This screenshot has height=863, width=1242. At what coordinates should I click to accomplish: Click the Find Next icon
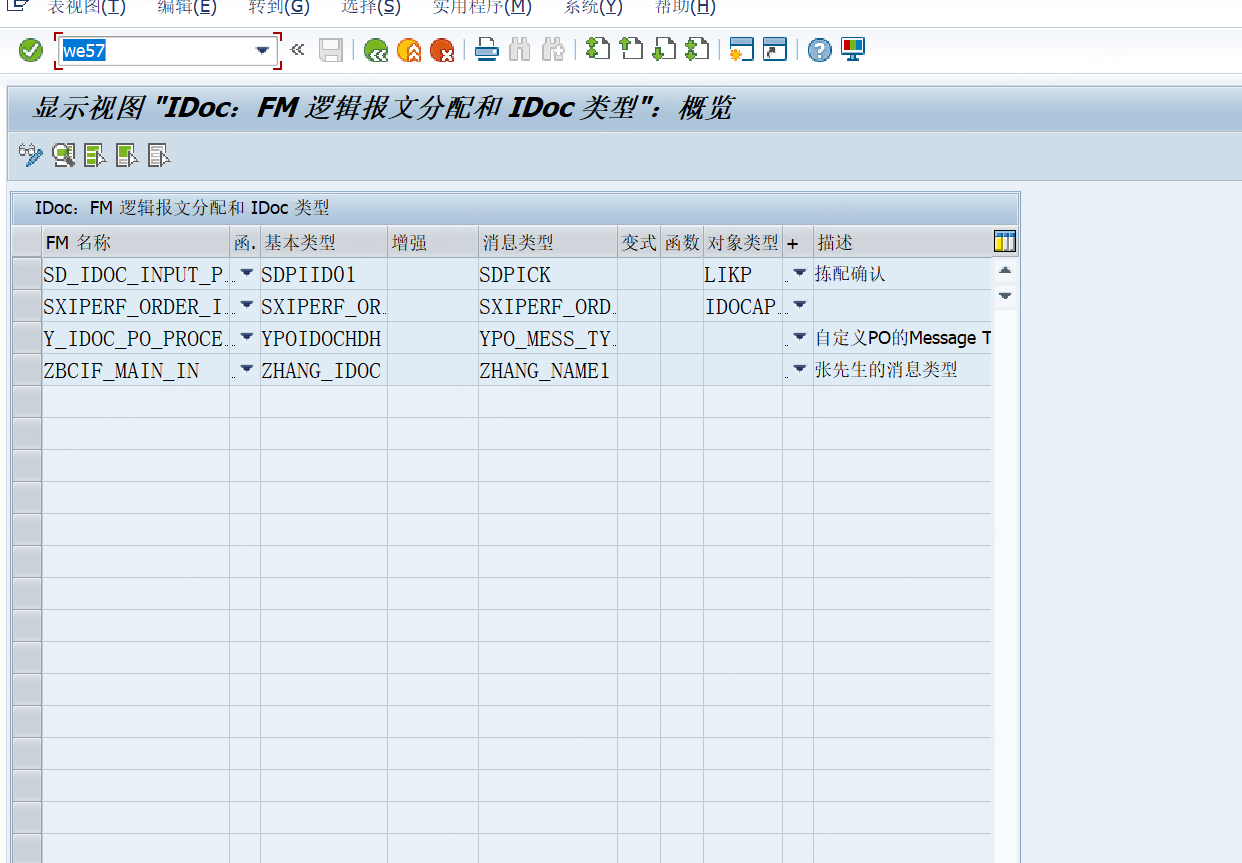point(551,48)
